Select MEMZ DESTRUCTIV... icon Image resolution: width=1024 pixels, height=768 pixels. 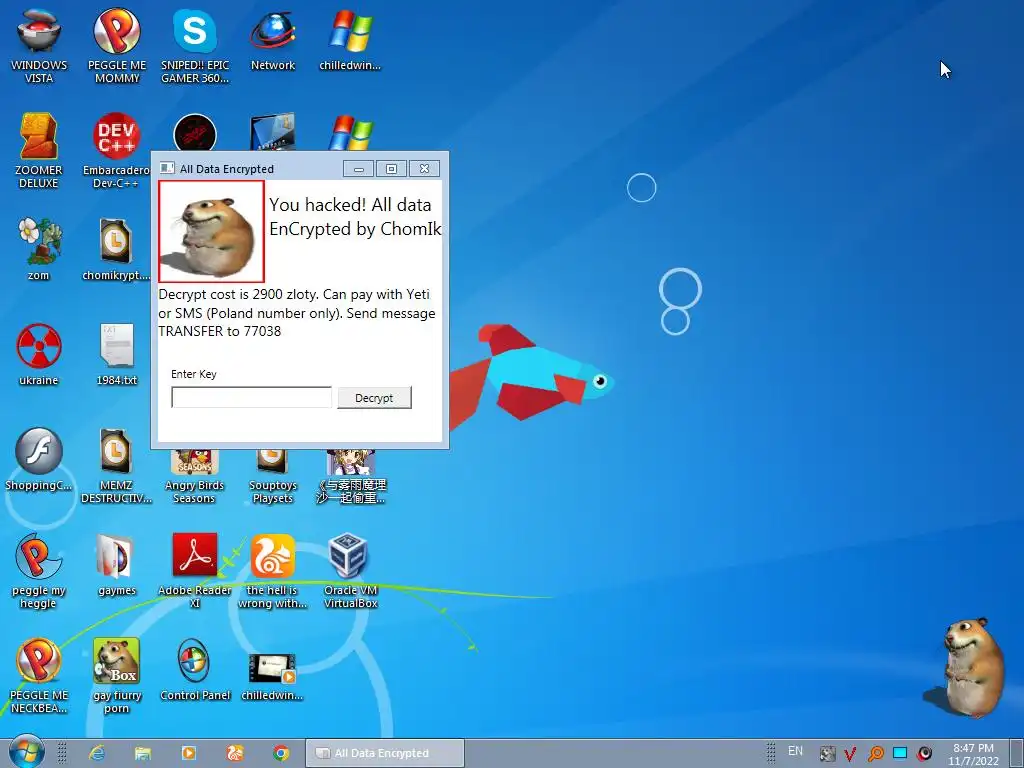tap(116, 466)
